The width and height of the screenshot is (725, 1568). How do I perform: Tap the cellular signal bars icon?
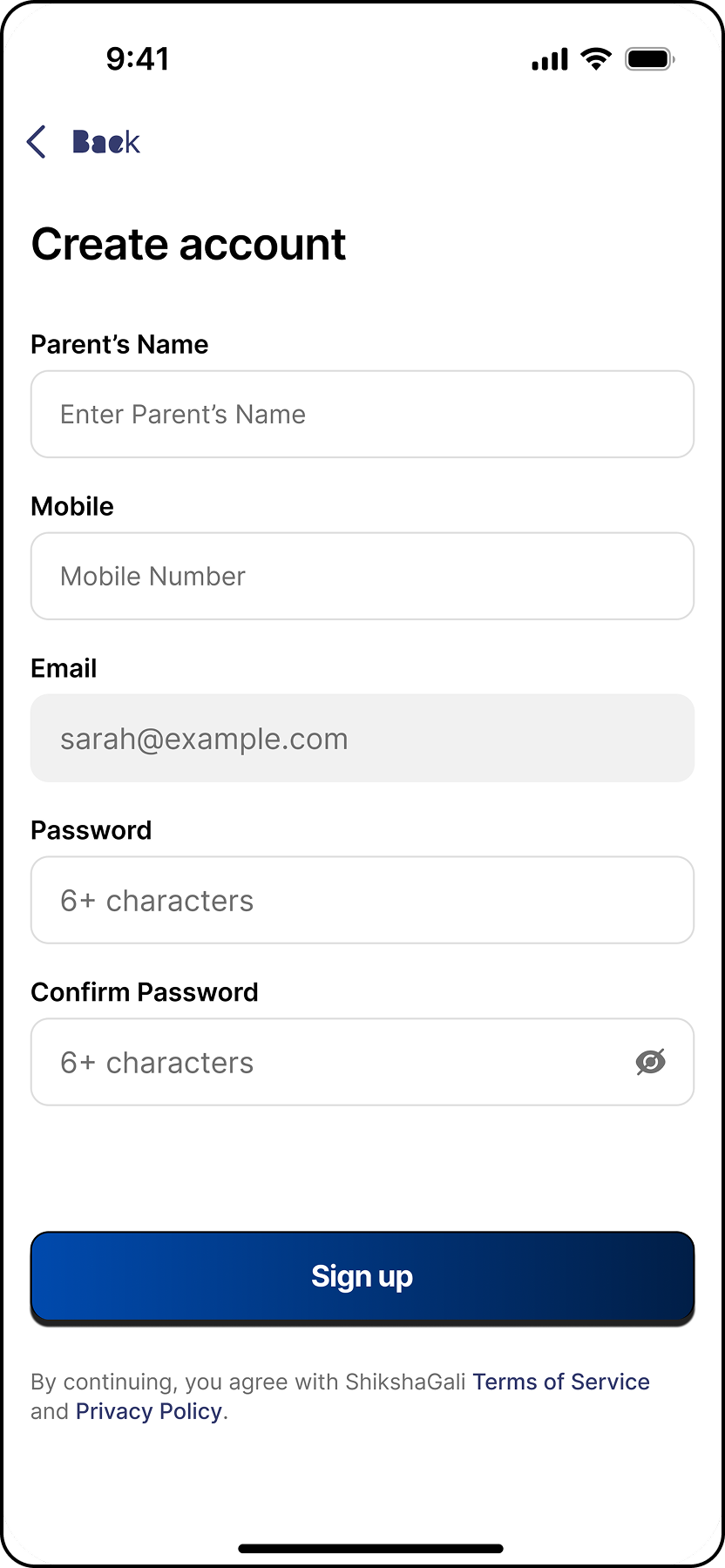(550, 59)
